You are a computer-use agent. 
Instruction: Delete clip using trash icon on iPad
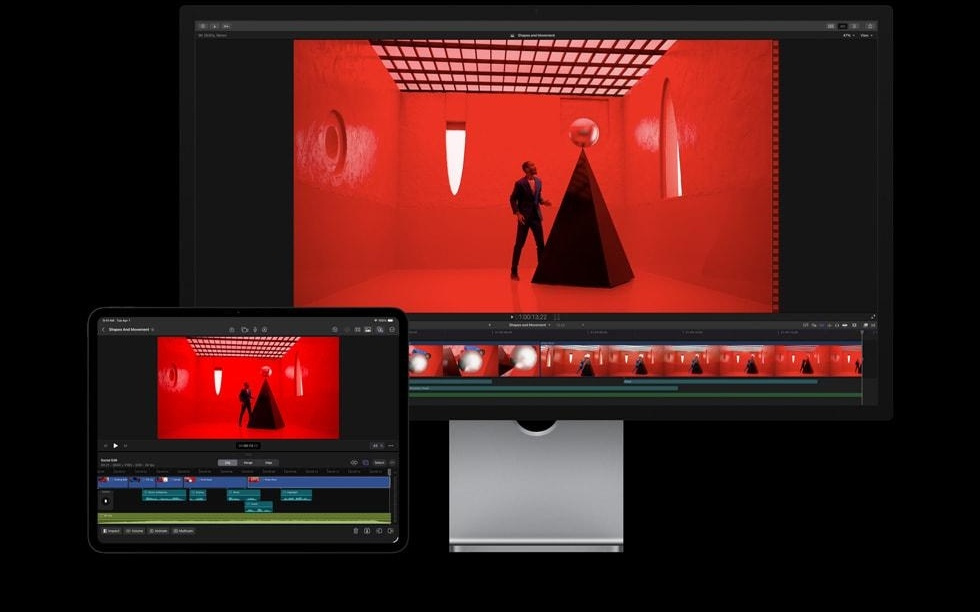coord(355,531)
